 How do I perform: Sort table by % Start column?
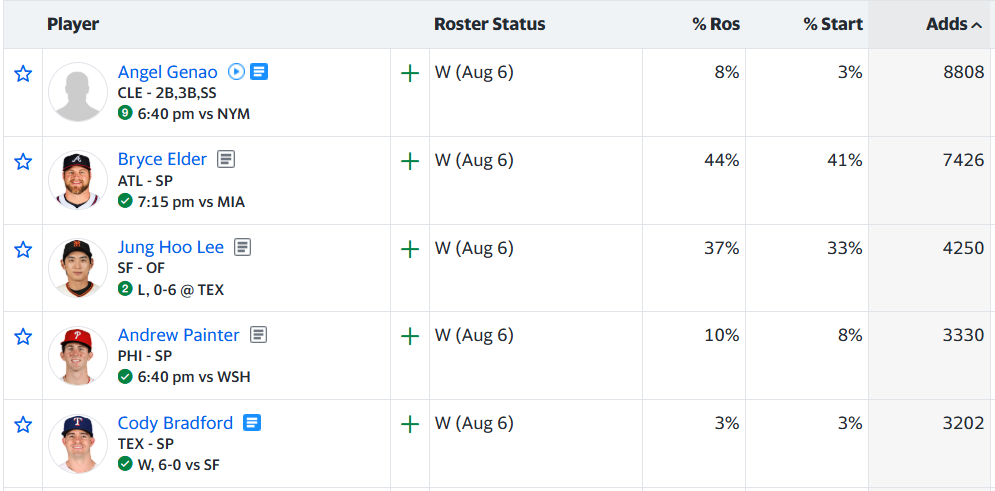point(833,25)
